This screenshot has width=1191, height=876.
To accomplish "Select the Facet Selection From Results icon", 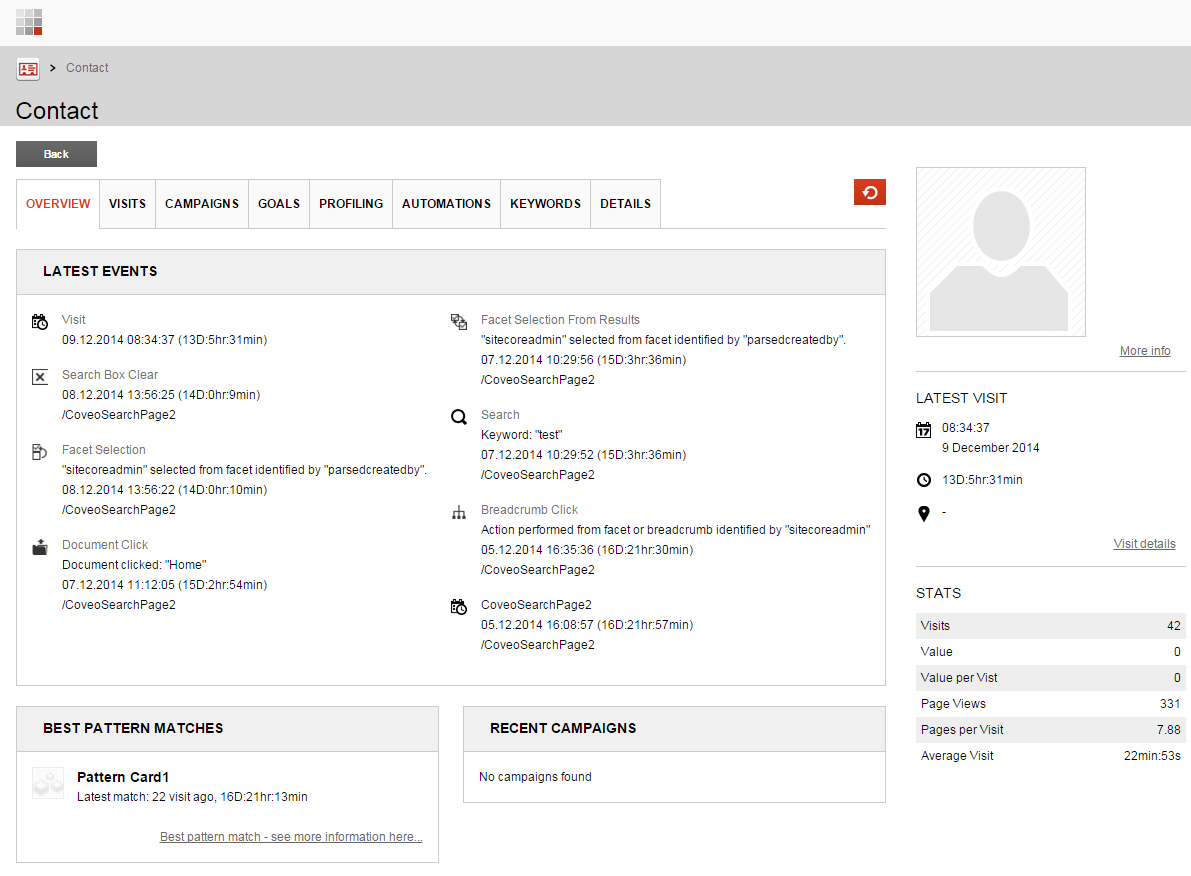I will click(458, 321).
